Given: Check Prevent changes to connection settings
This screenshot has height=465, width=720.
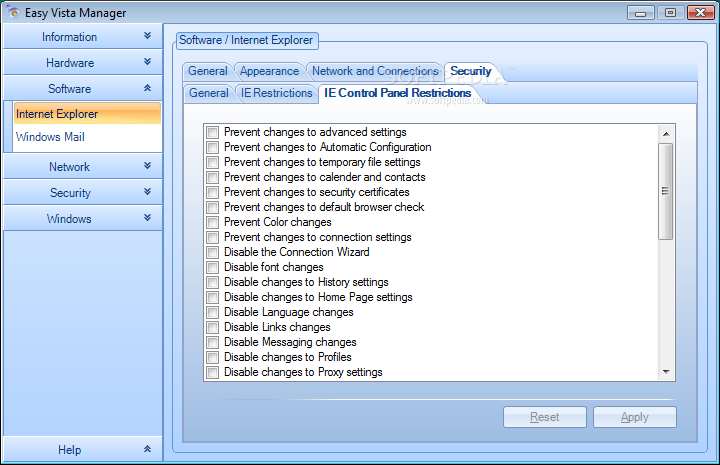Looking at the screenshot, I should (212, 237).
